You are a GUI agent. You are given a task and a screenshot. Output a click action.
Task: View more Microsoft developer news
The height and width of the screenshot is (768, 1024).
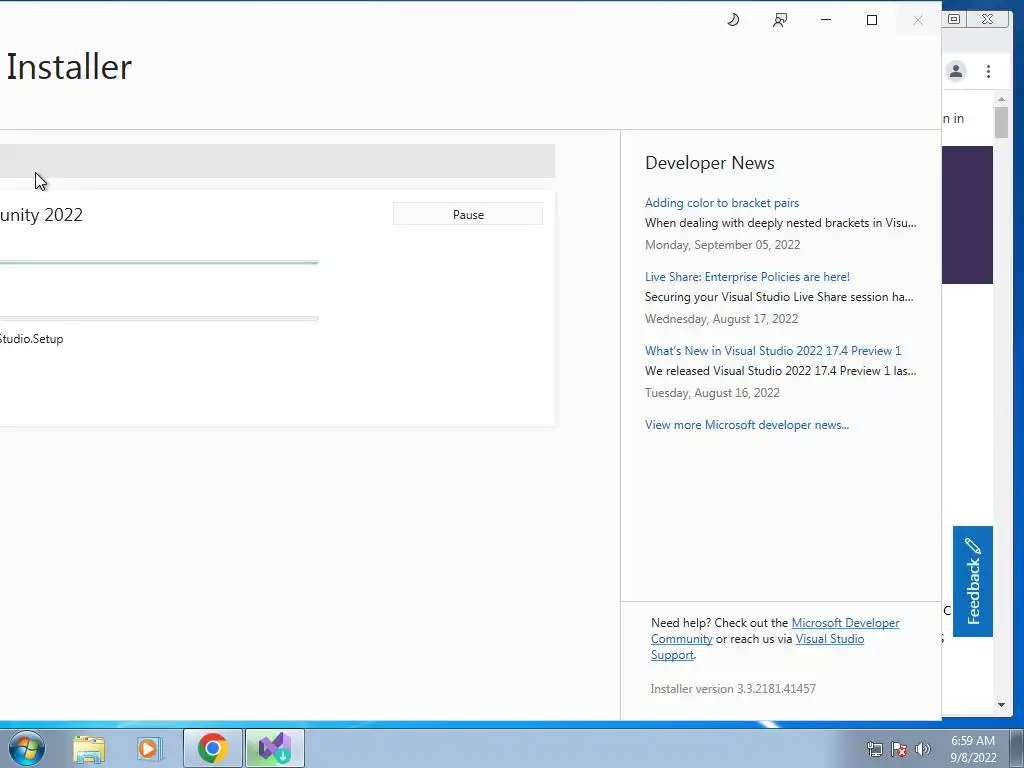point(746,425)
